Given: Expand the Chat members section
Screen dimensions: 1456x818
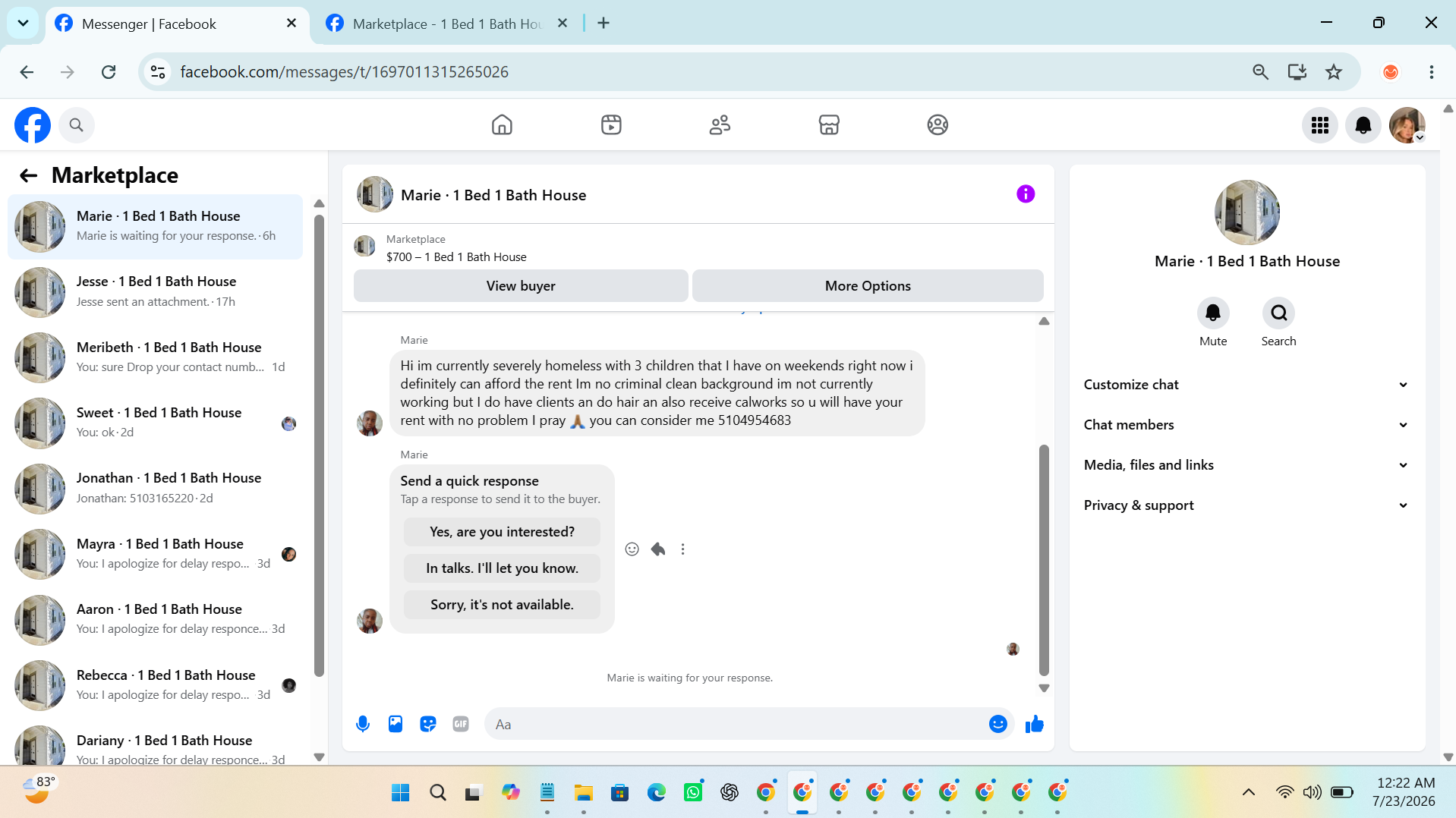Looking at the screenshot, I should click(x=1247, y=425).
